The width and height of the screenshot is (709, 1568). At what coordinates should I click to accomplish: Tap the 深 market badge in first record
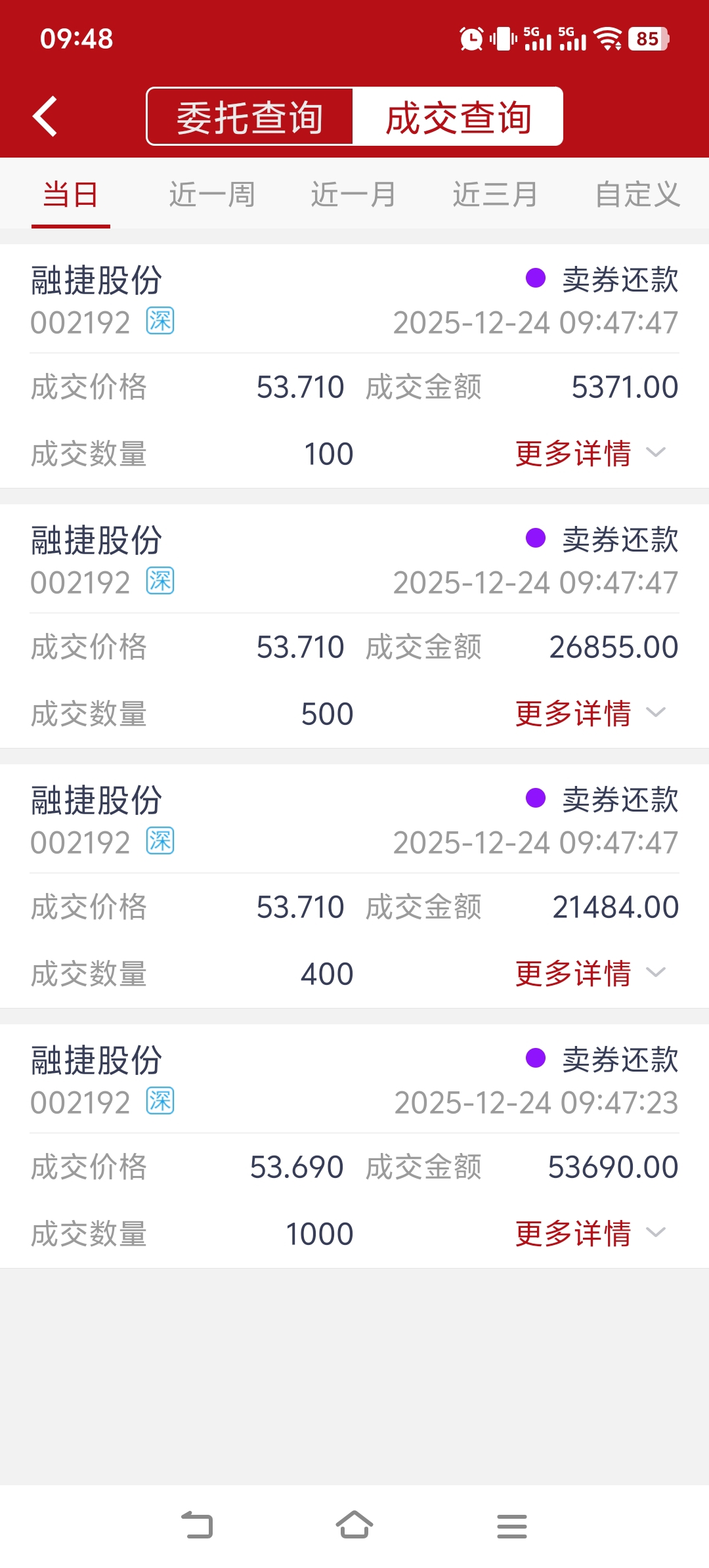160,321
